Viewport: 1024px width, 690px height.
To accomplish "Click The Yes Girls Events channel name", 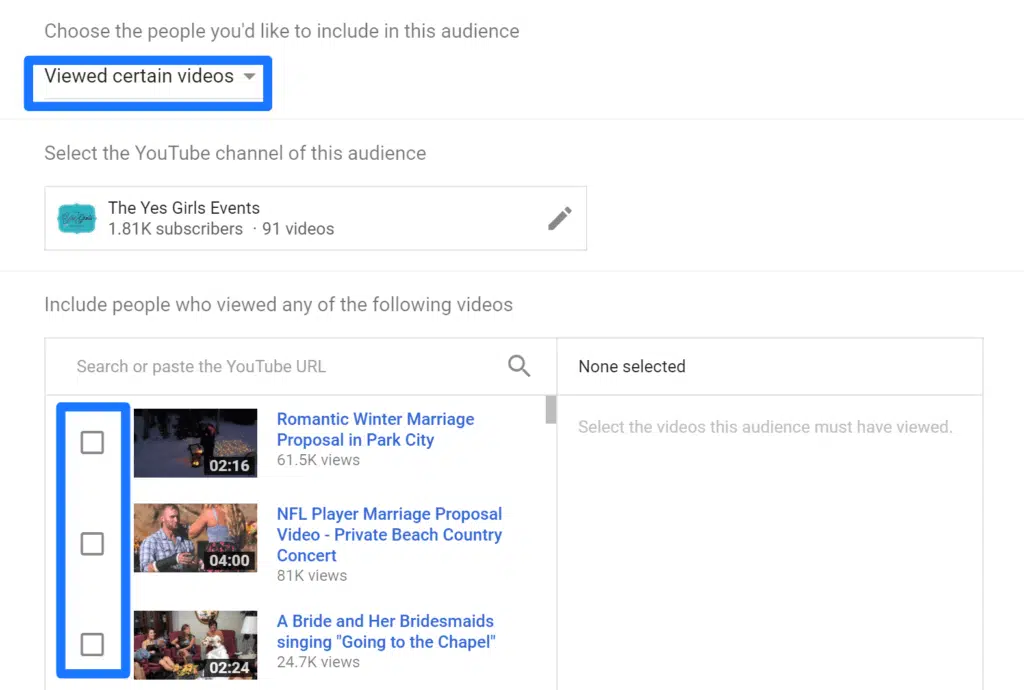I will 184,208.
